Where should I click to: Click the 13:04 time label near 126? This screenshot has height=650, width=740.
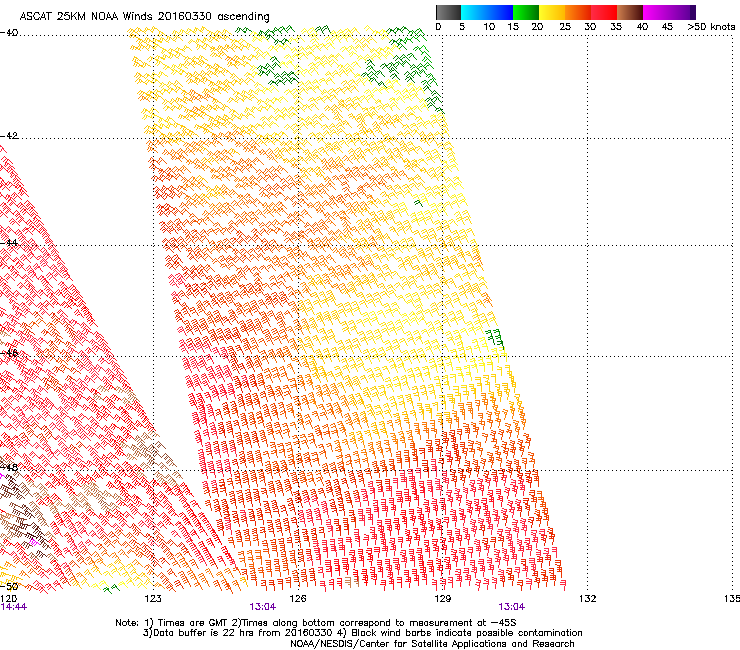(x=262, y=607)
